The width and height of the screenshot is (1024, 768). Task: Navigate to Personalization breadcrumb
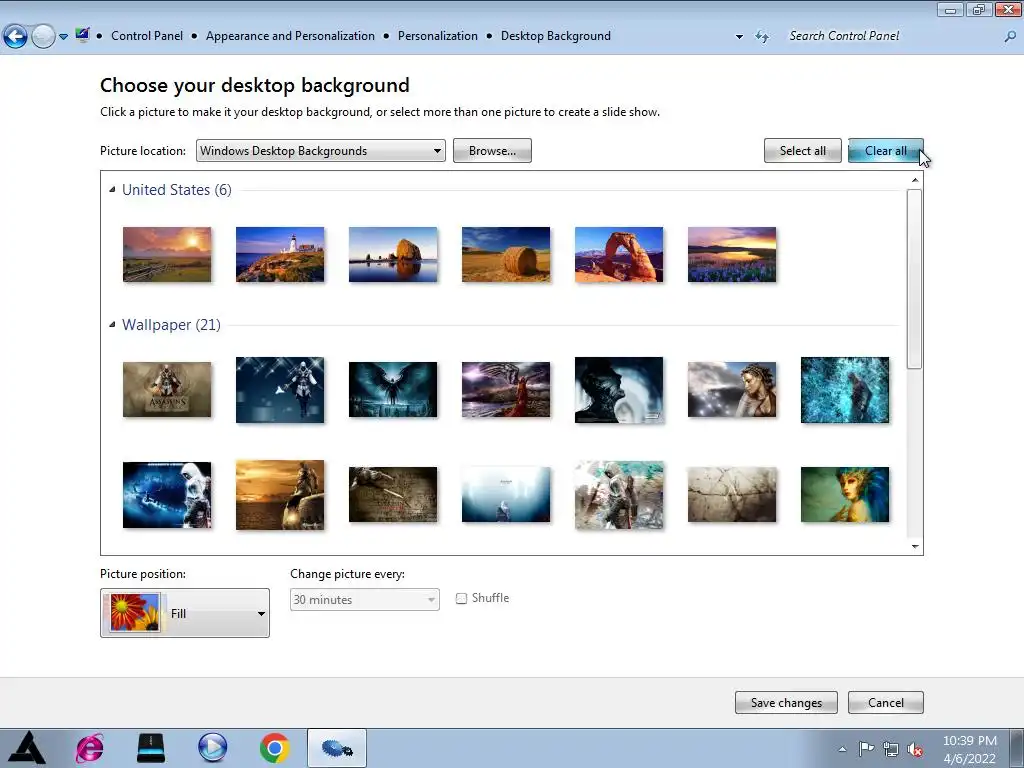[438, 36]
